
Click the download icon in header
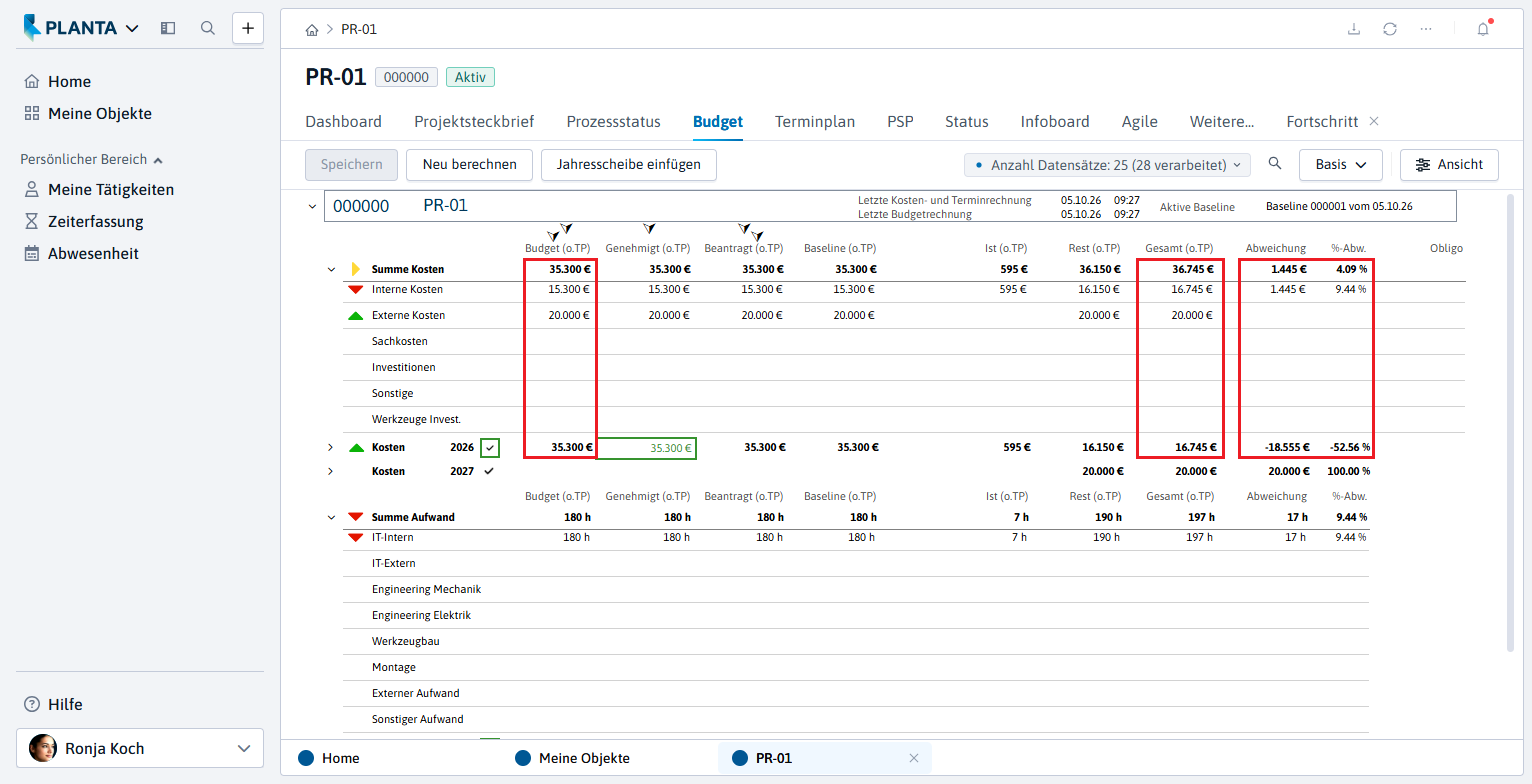(1354, 29)
